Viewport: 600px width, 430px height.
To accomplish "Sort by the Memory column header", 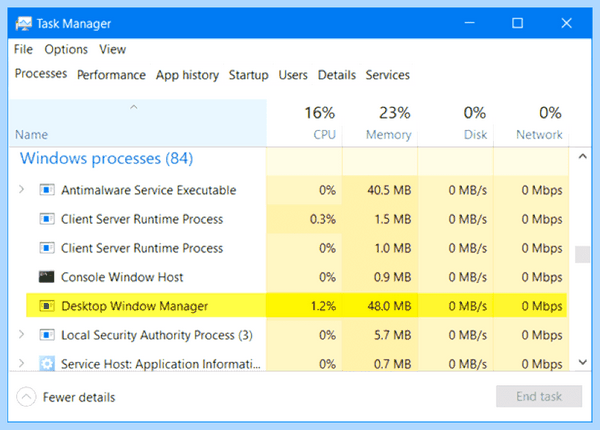I will 380,123.
